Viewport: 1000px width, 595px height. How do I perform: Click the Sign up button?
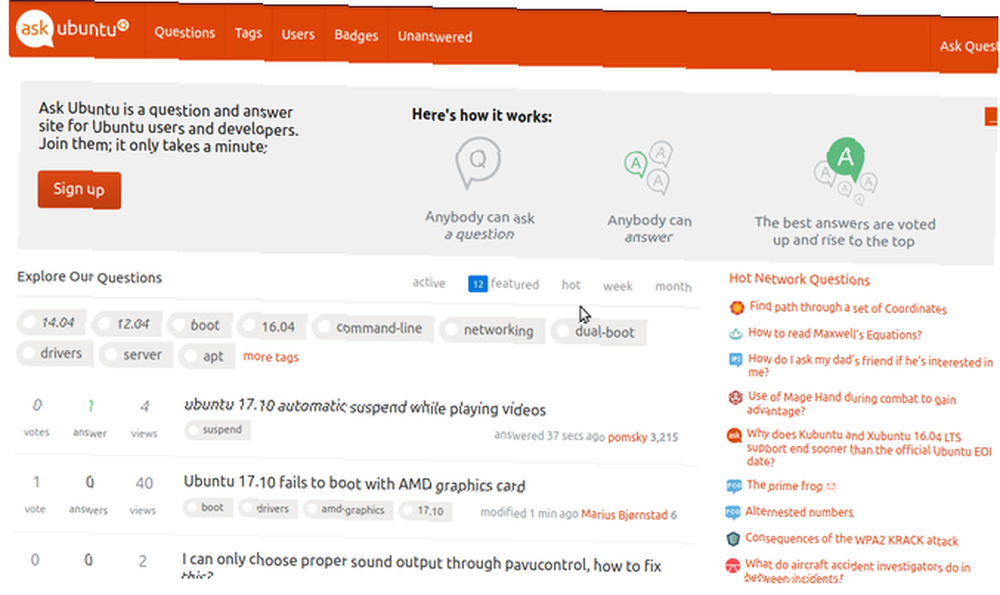[x=79, y=189]
